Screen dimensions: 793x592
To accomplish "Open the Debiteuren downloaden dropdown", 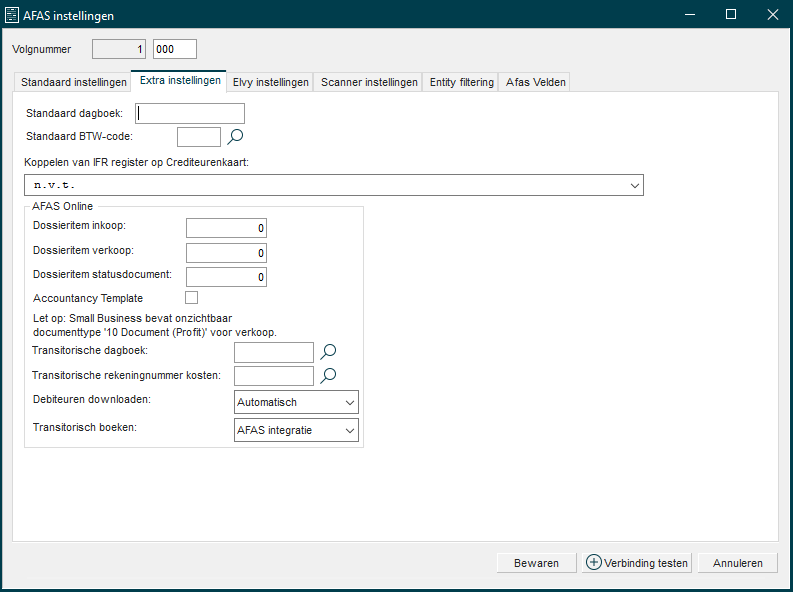I will click(x=296, y=402).
